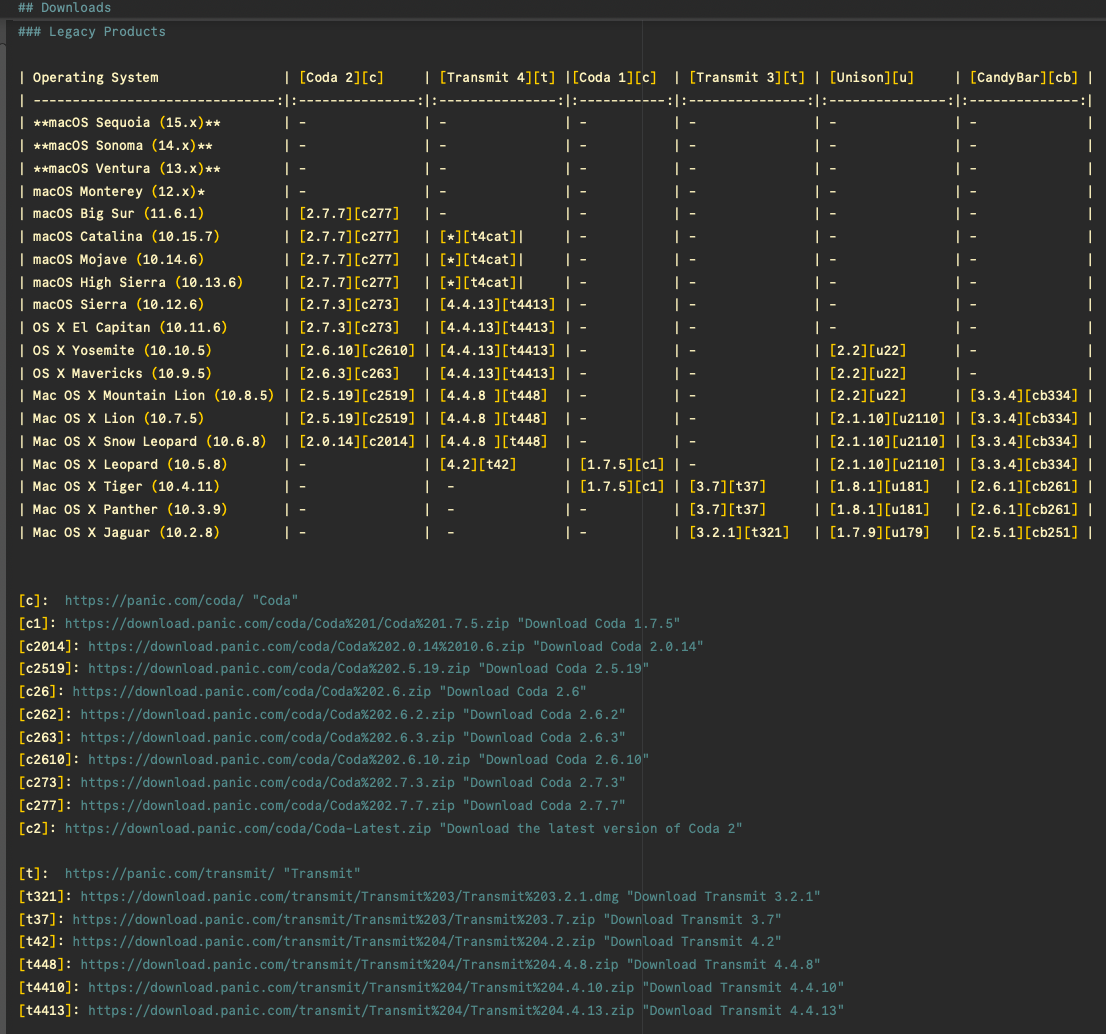This screenshot has width=1106, height=1034.
Task: Click the '[2.6.10][c2610]' table cell
Action: click(x=357, y=351)
